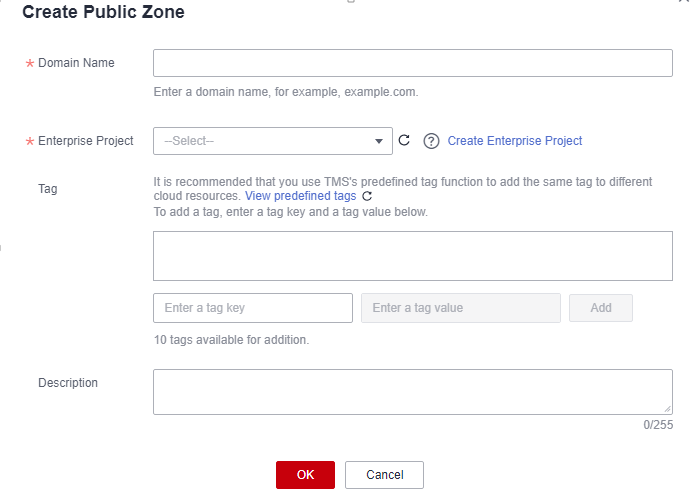Click the question mark help icon
Viewport: 697px width, 492px height.
pos(432,141)
